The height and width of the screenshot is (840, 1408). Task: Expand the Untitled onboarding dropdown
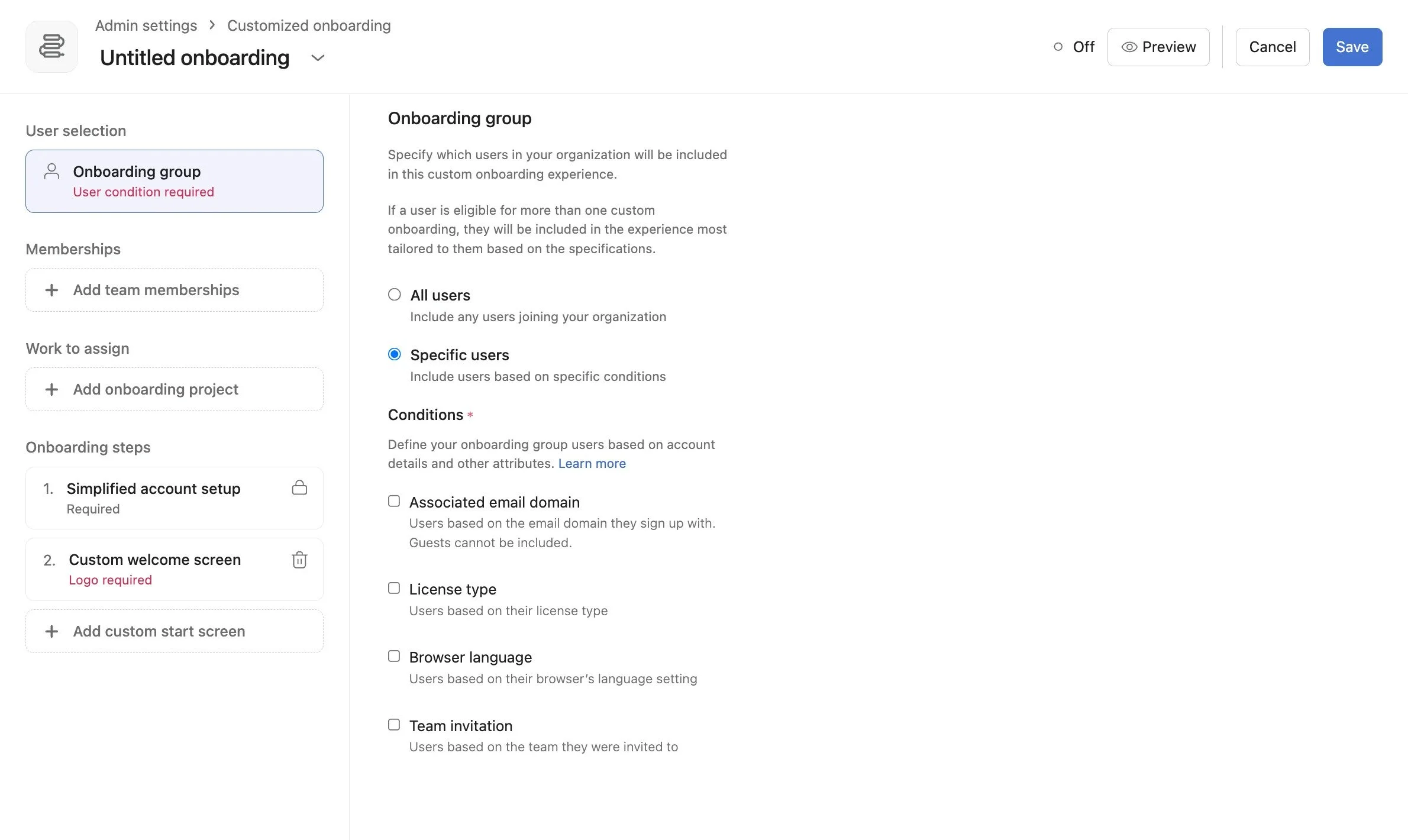tap(318, 58)
